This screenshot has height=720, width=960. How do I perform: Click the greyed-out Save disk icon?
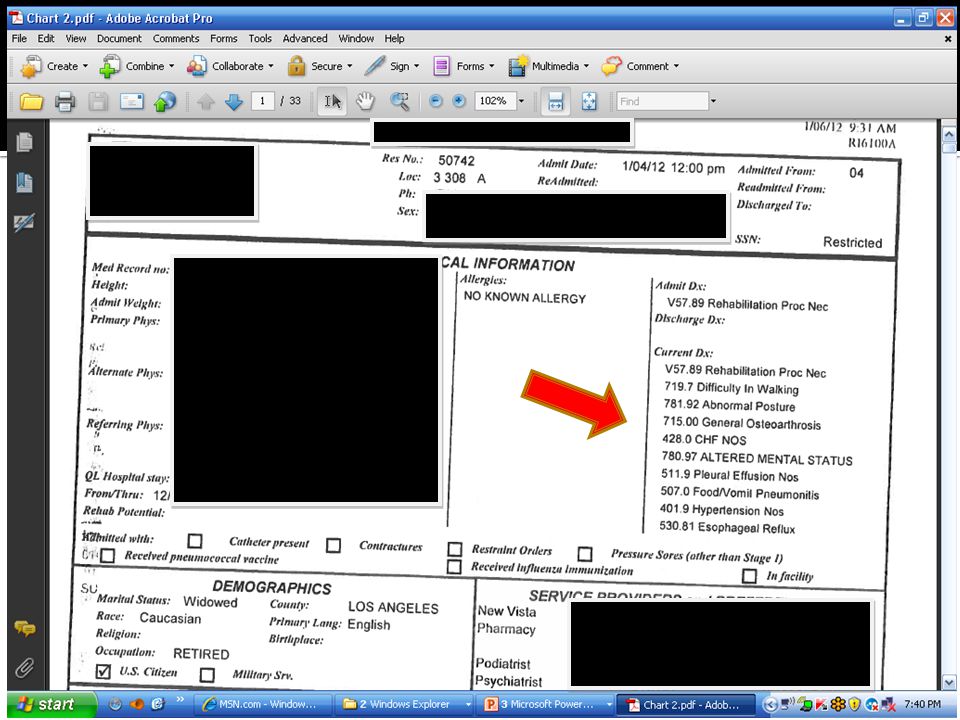[x=98, y=101]
